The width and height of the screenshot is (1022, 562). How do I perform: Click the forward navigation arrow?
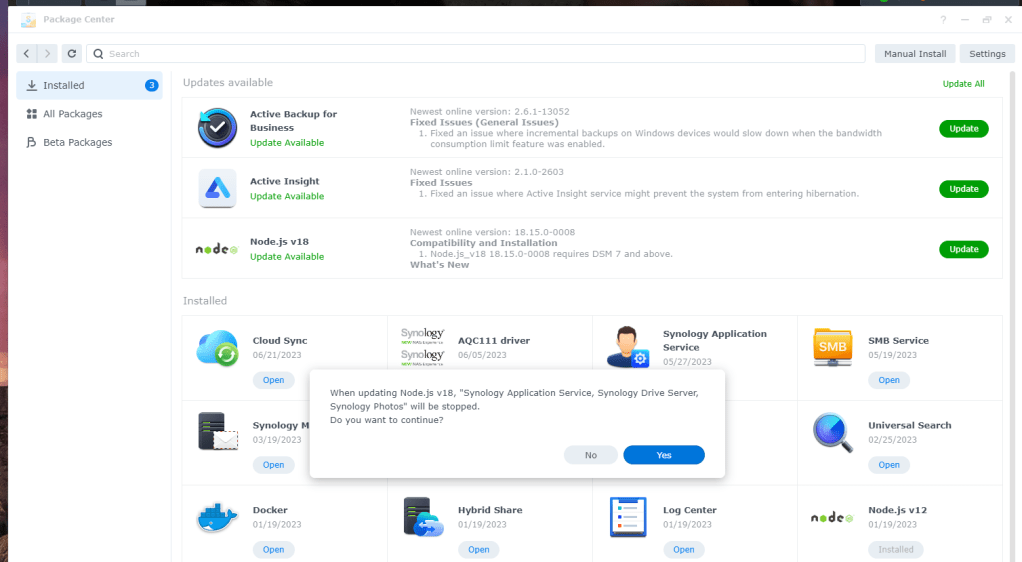point(48,53)
